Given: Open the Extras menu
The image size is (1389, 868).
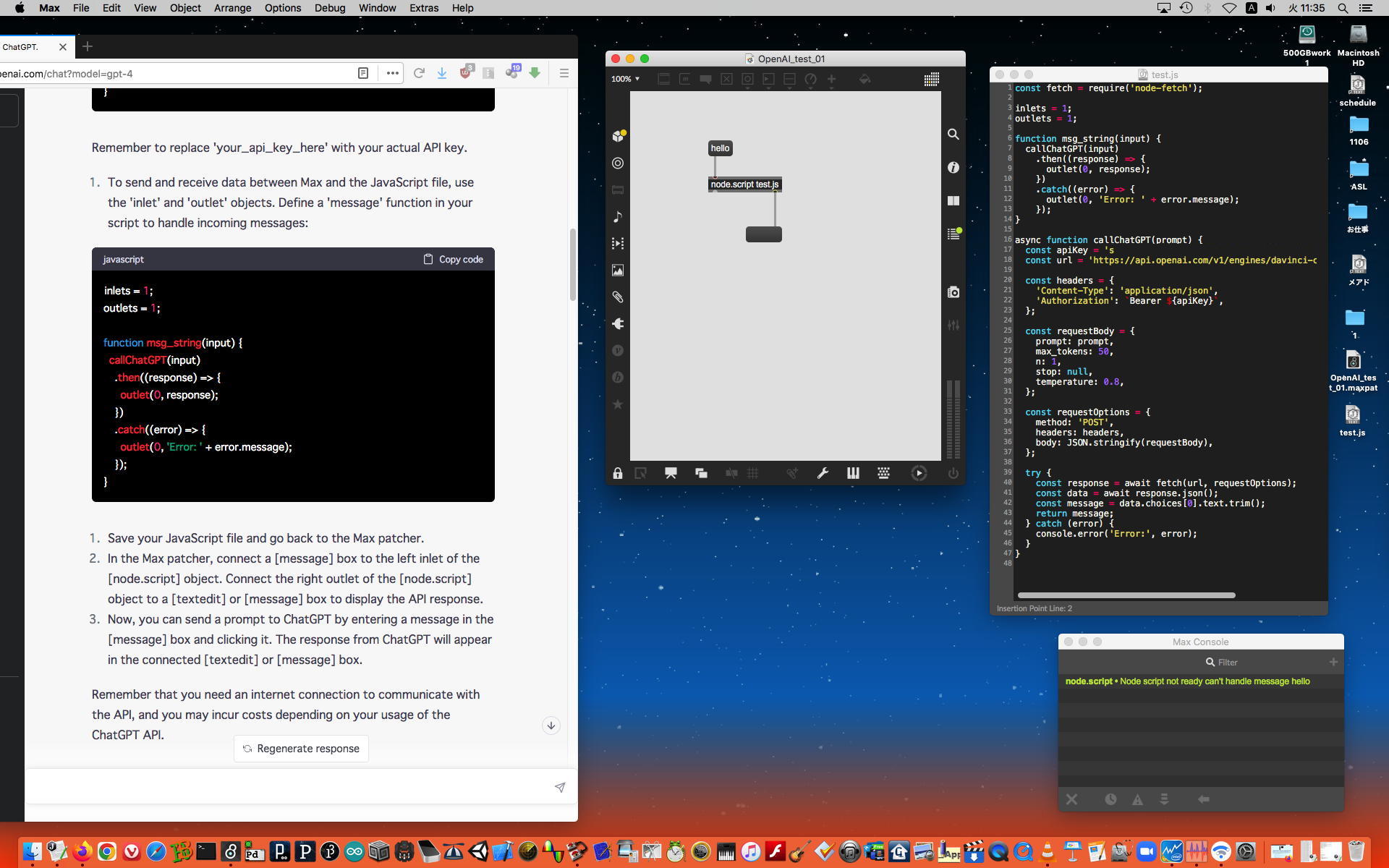Looking at the screenshot, I should [x=423, y=8].
